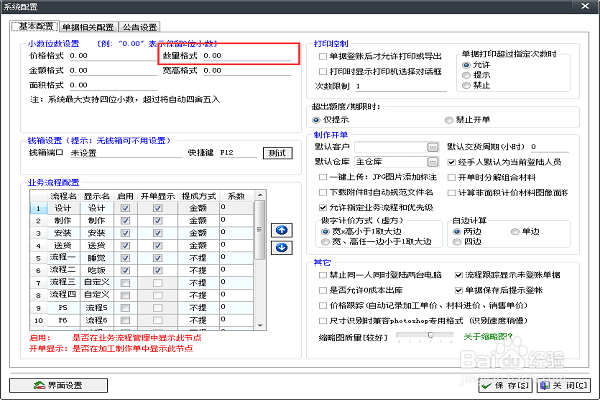
Task: Toggle 经手人默认为当前登陆人员 checkbox
Action: pyautogui.click(x=452, y=162)
